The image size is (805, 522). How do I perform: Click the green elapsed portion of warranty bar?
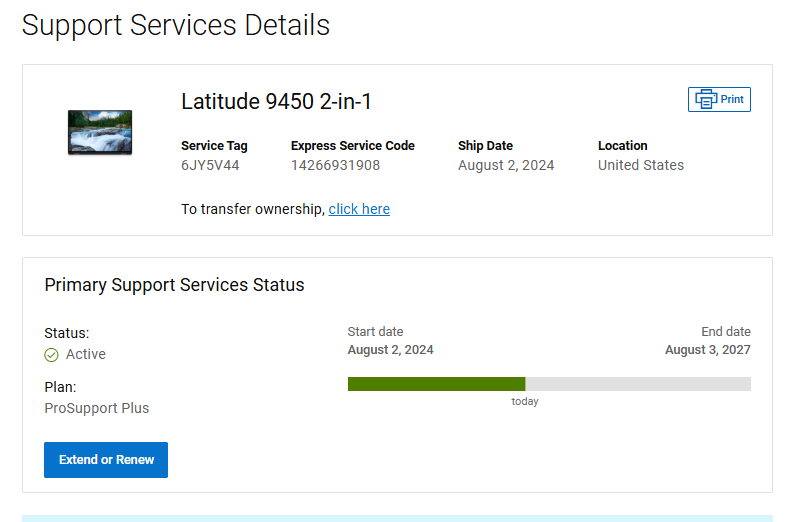point(436,384)
